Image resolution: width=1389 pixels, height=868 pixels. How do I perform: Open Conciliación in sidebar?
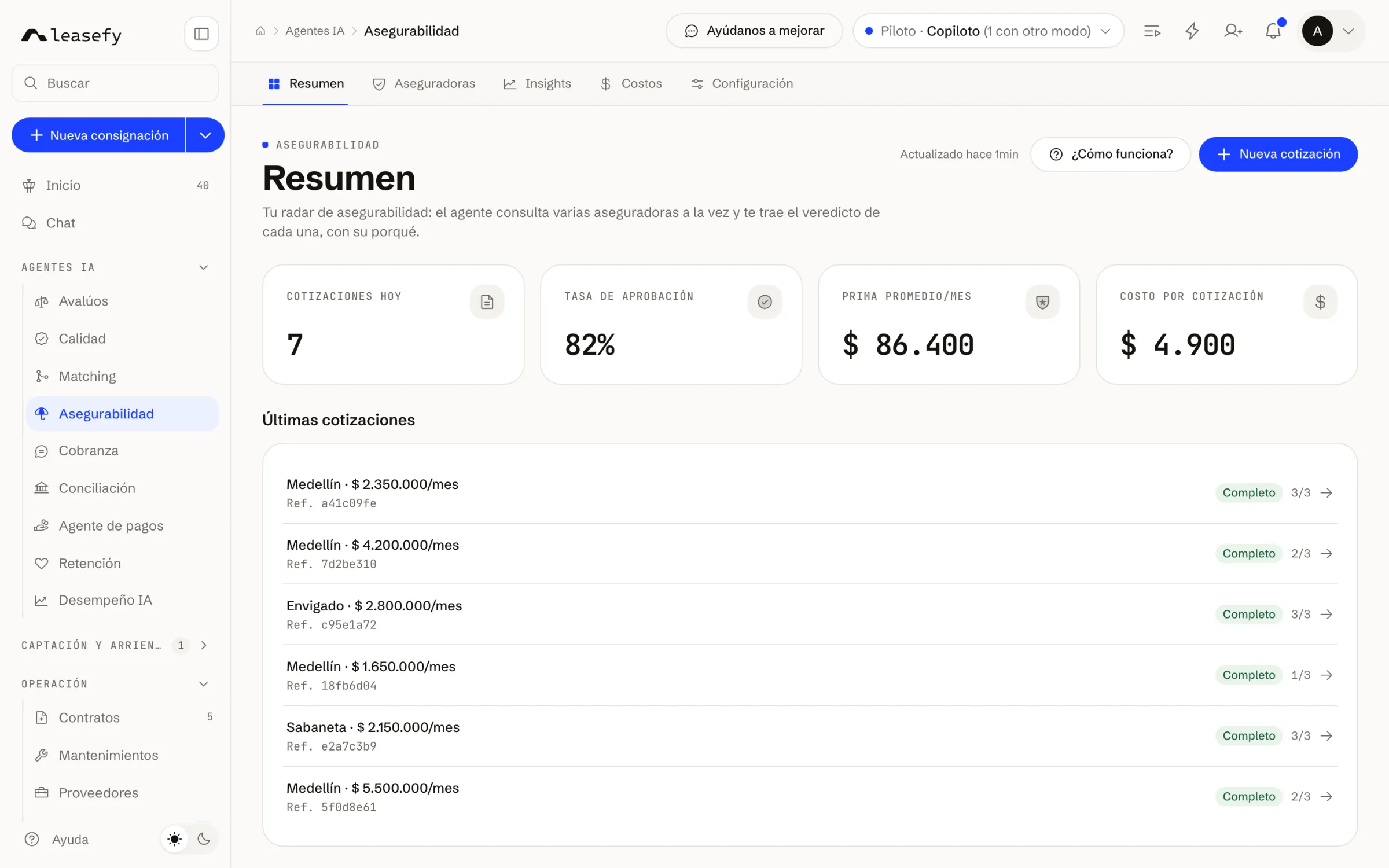[122, 488]
